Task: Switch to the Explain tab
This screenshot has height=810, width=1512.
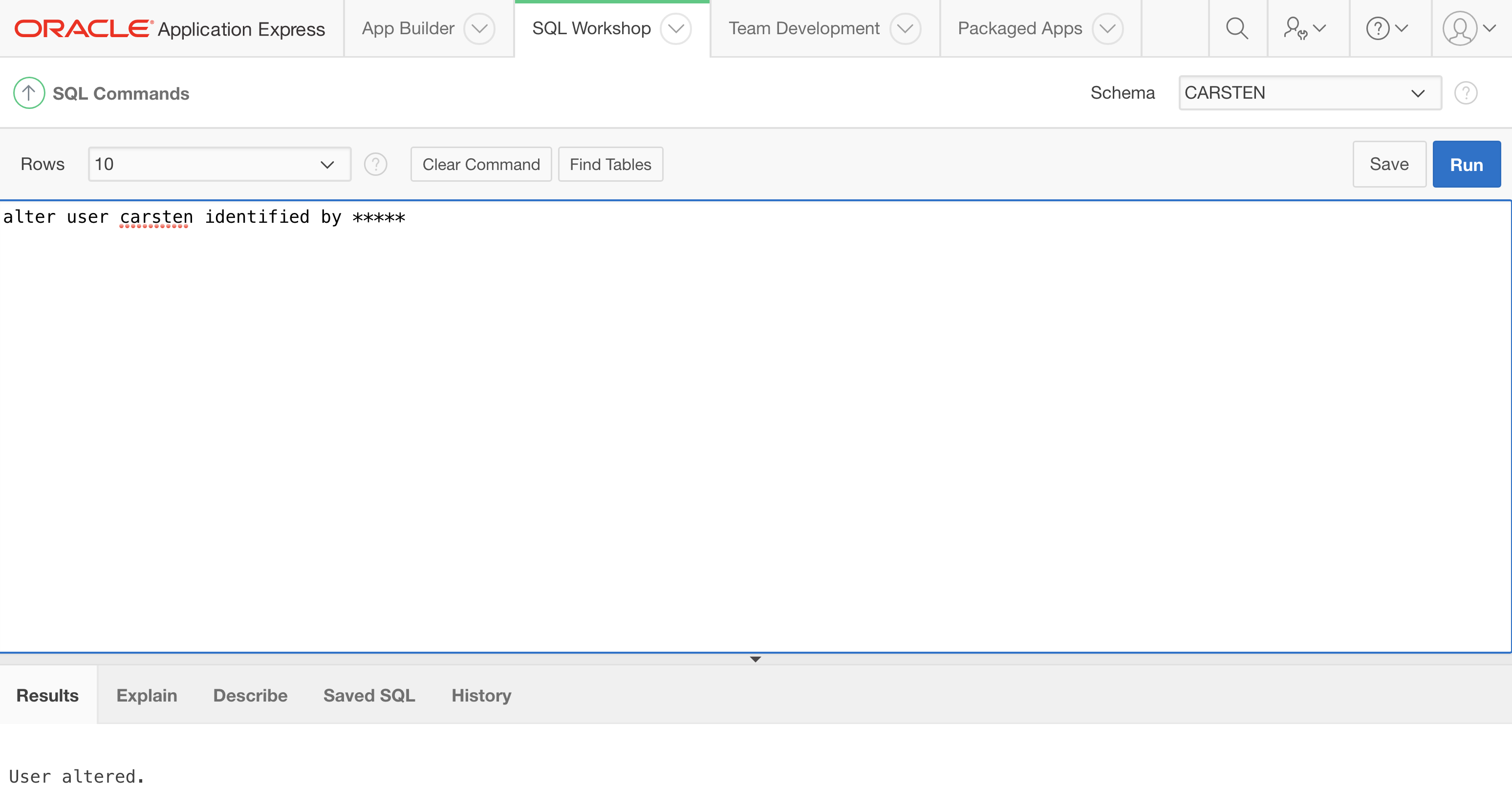Action: 147,695
